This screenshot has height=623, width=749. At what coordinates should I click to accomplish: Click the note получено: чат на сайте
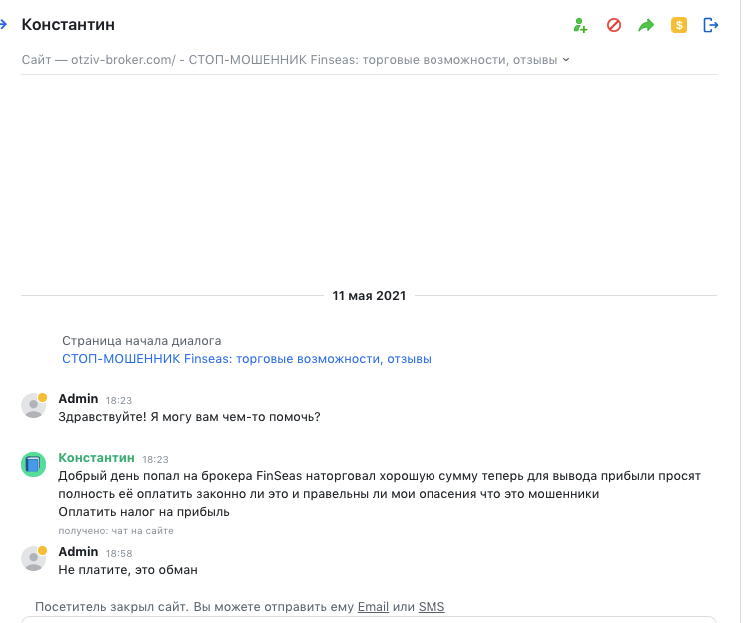[x=116, y=531]
